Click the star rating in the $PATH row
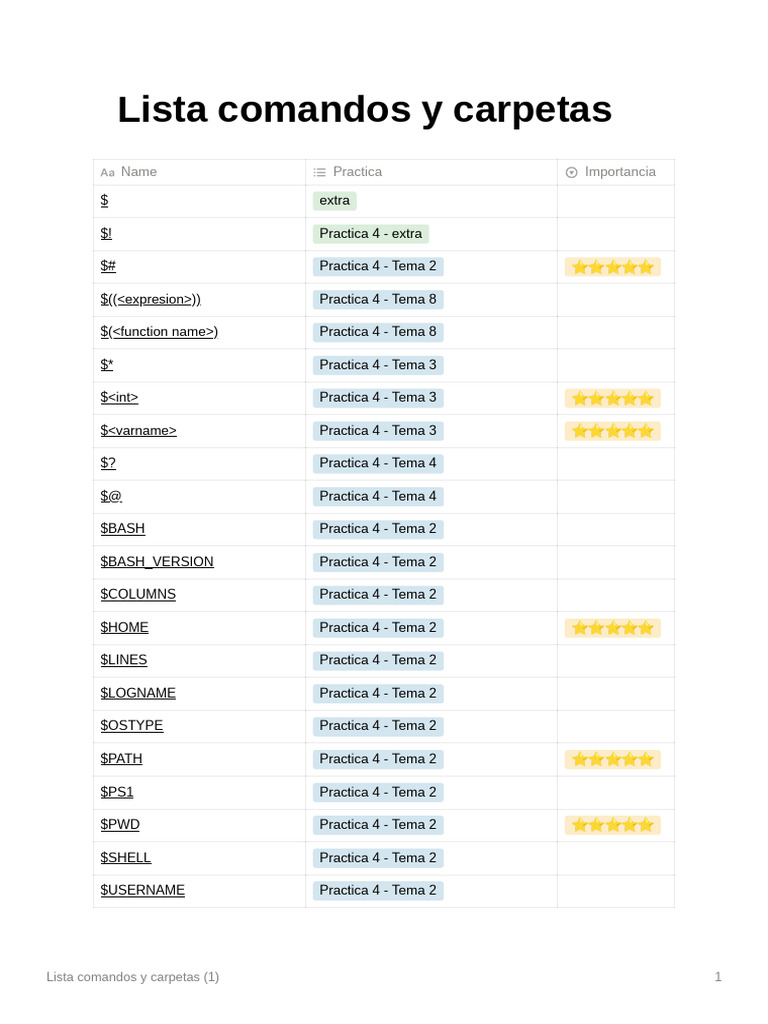 point(612,759)
